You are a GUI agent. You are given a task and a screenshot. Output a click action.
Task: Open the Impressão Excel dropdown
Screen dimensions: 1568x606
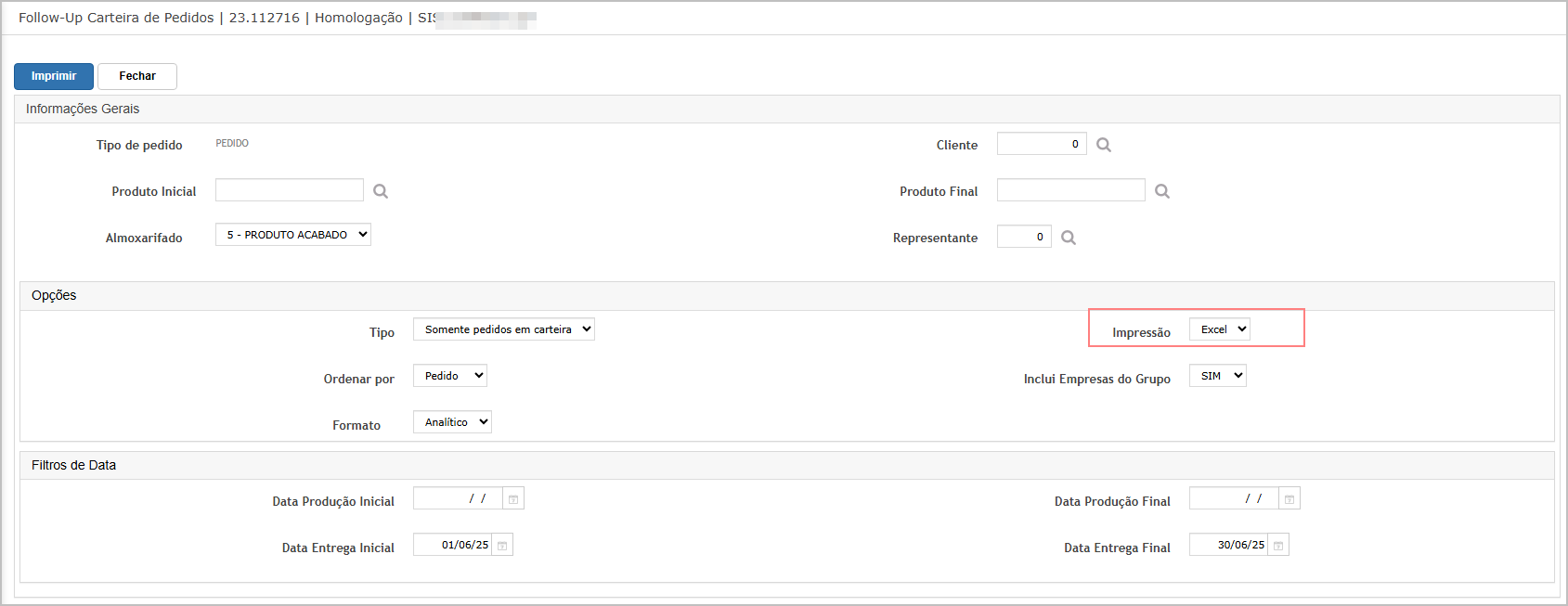click(x=1220, y=329)
